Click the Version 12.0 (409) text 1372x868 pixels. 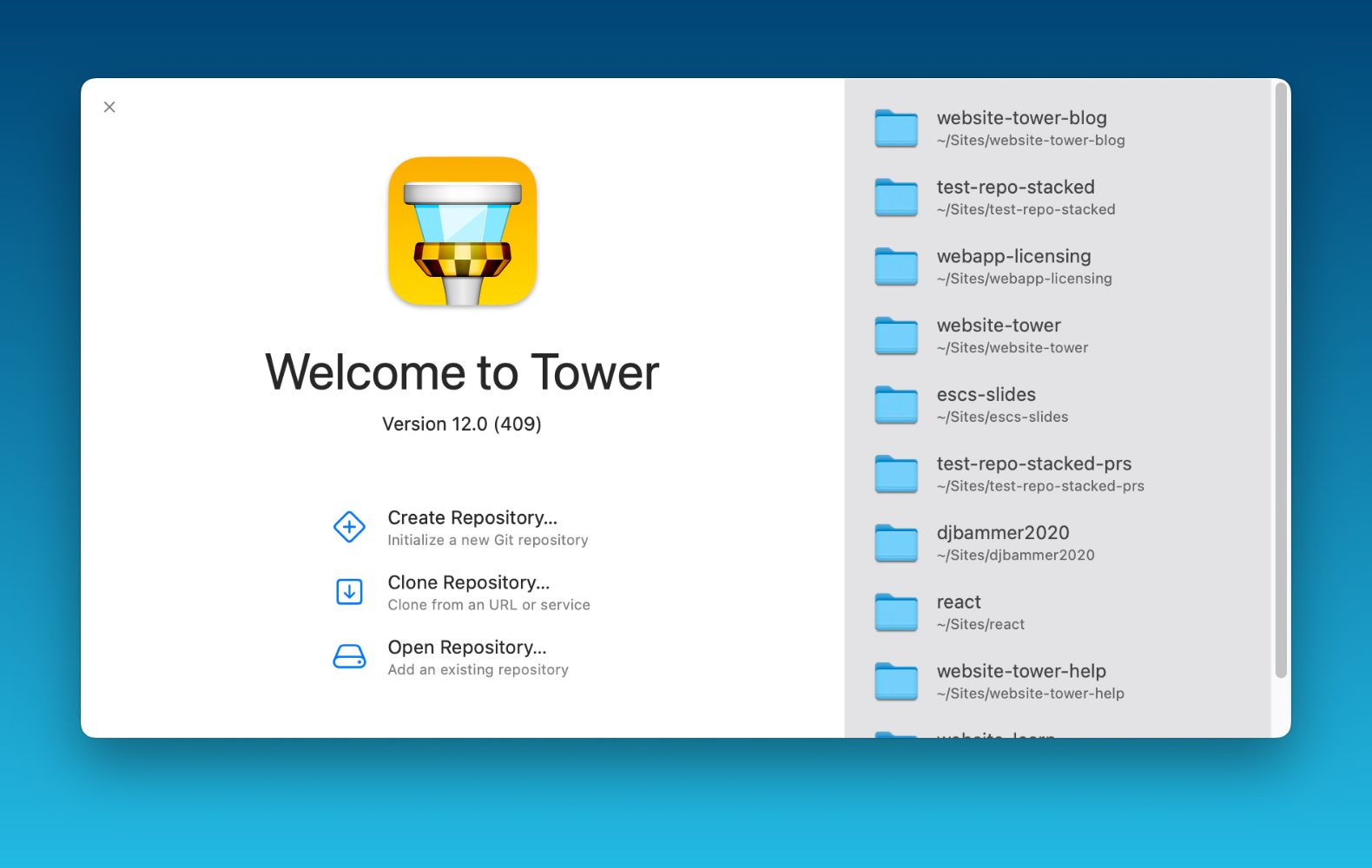click(462, 424)
